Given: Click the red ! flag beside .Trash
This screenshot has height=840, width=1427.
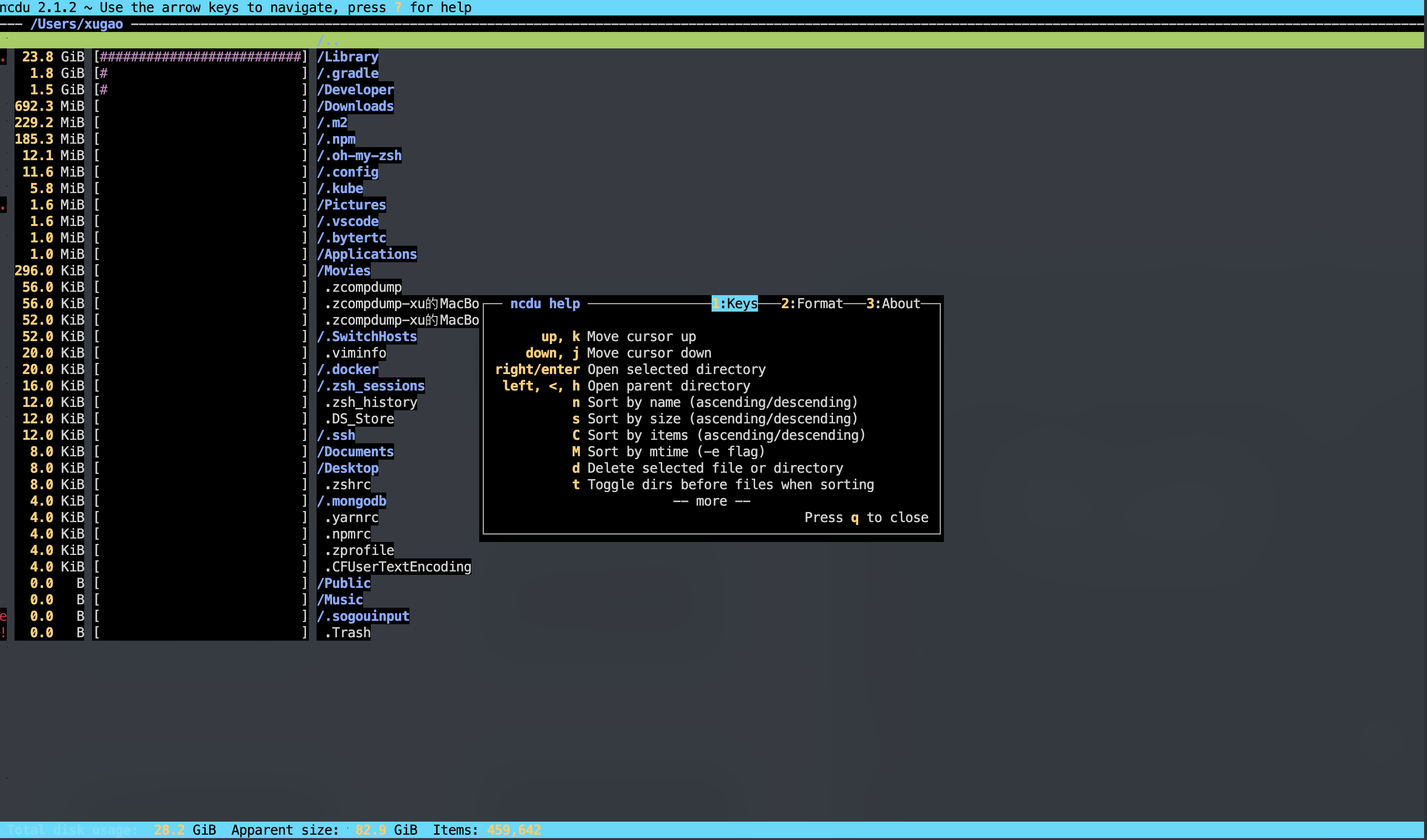Looking at the screenshot, I should tap(3, 632).
